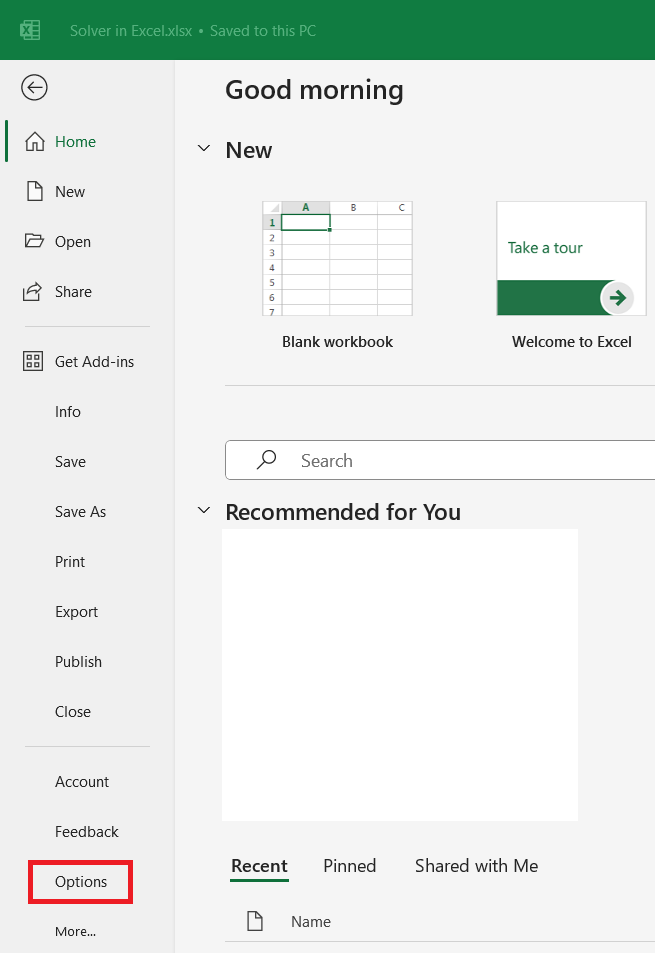Sort by the Name column header
Screen dimensions: 655x953
(x=310, y=921)
